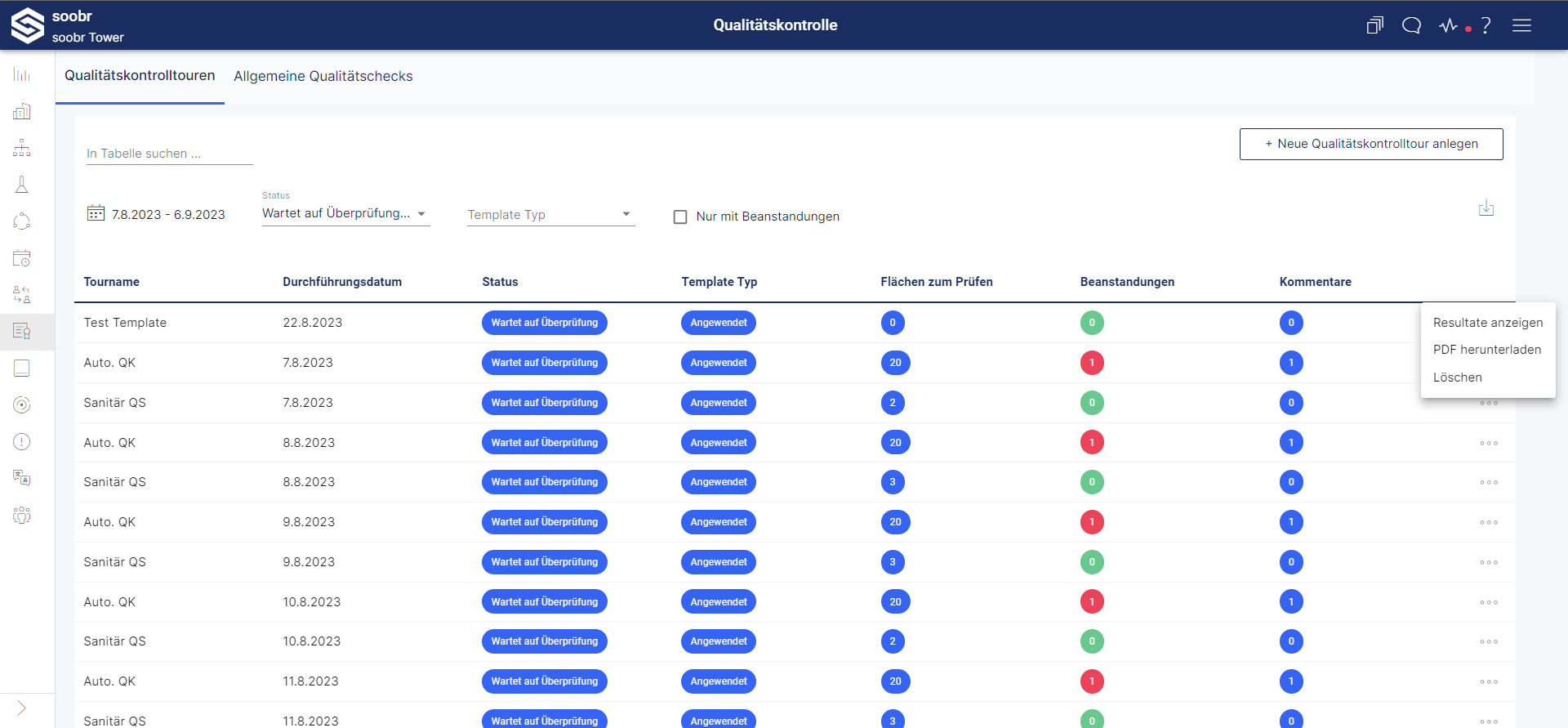The height and width of the screenshot is (728, 1568).
Task: Open the quality control list sidebar icon
Action: click(x=22, y=331)
